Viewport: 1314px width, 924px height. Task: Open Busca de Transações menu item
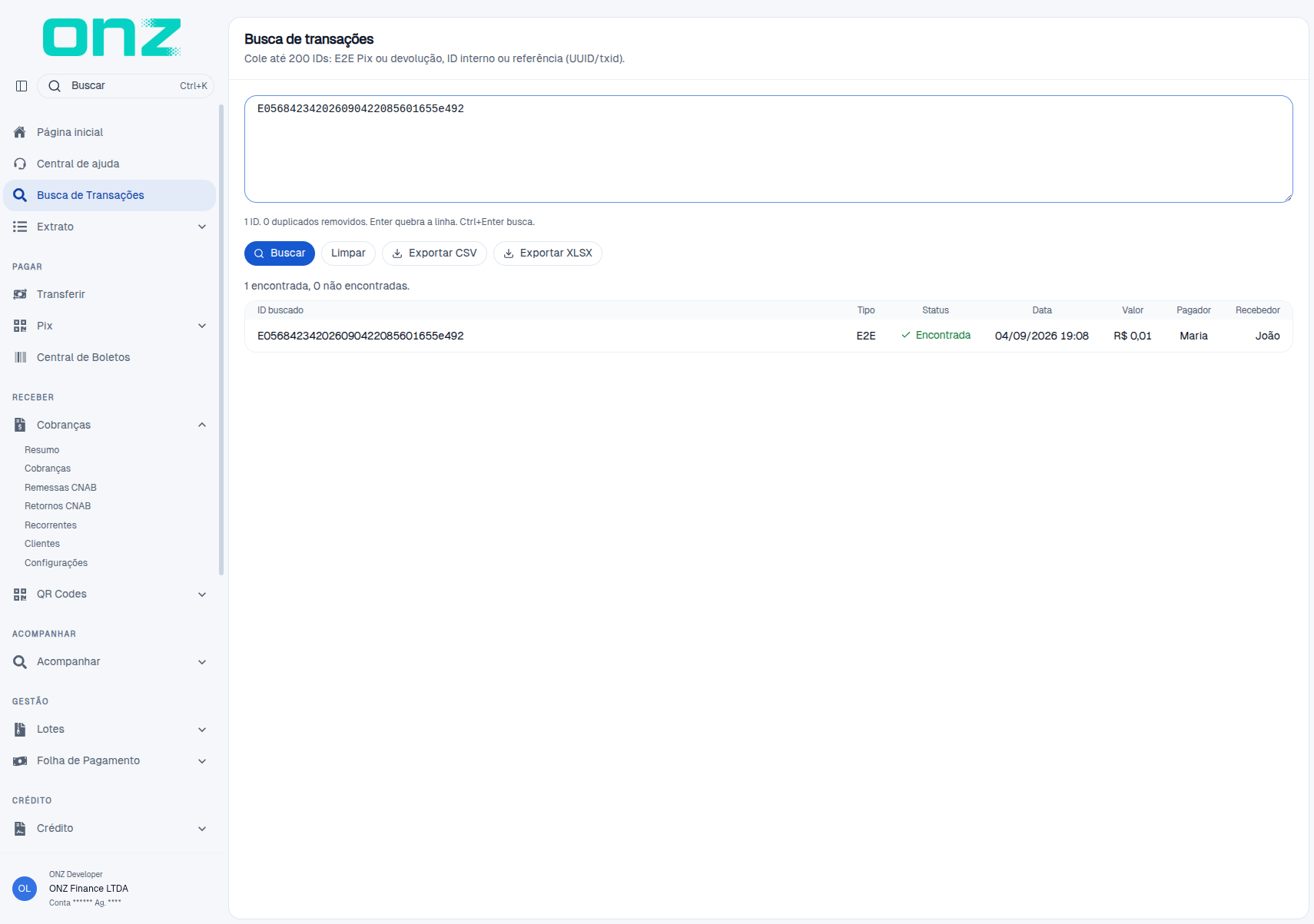coord(109,195)
